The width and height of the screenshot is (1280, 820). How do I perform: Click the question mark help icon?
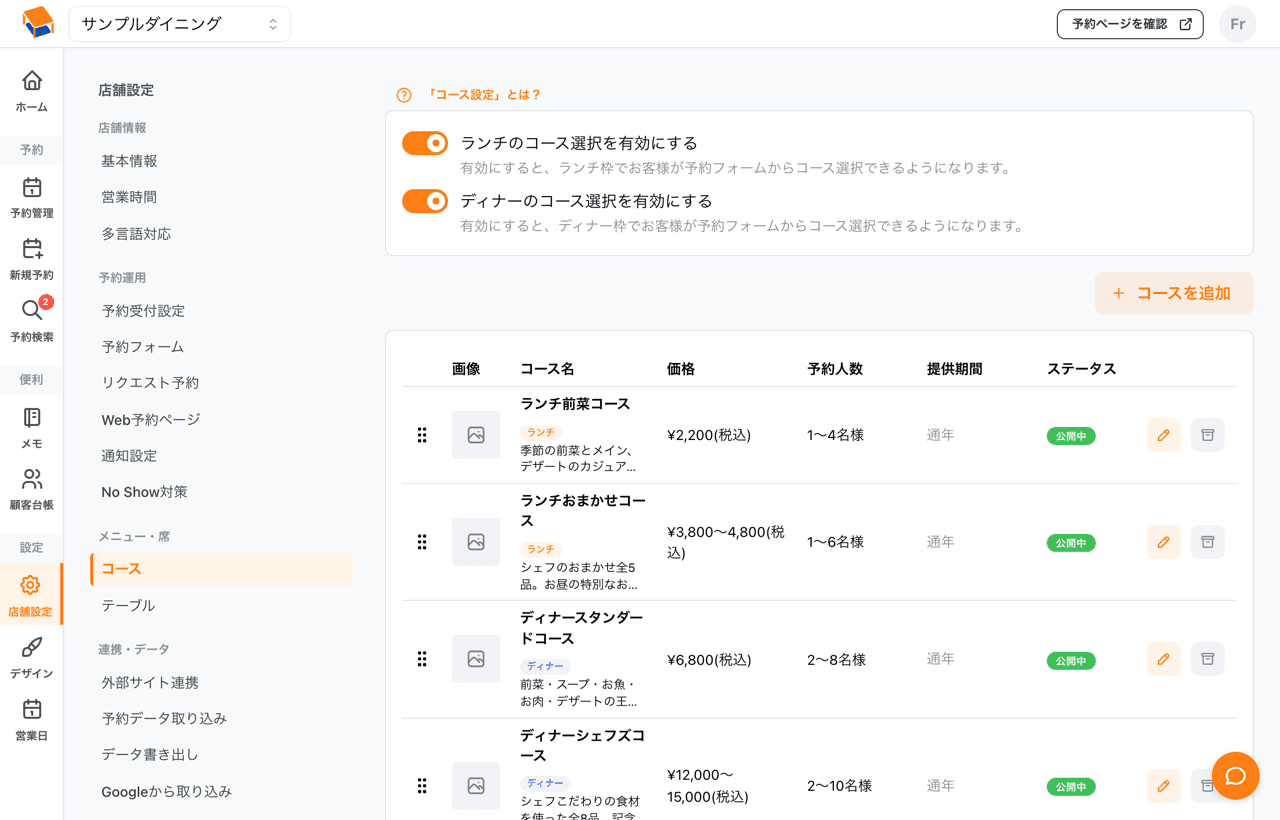(x=404, y=95)
